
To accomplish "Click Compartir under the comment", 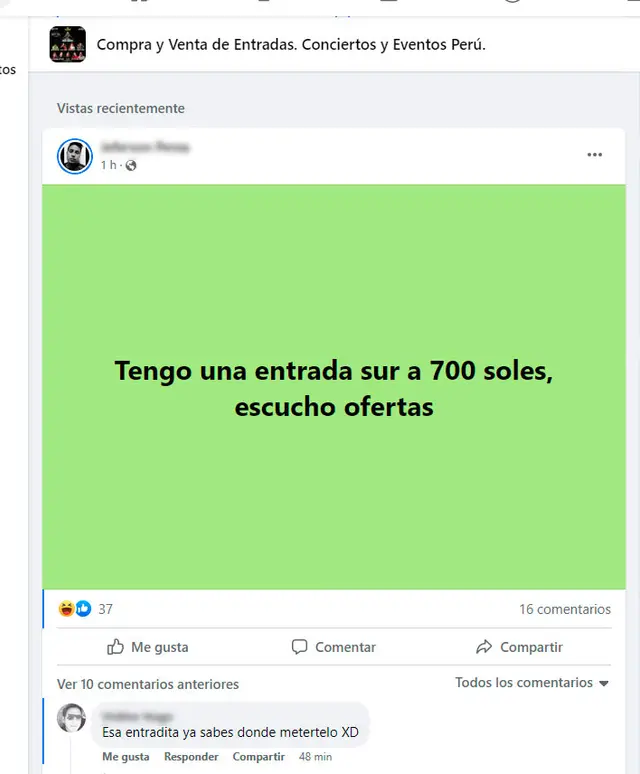I will [259, 757].
